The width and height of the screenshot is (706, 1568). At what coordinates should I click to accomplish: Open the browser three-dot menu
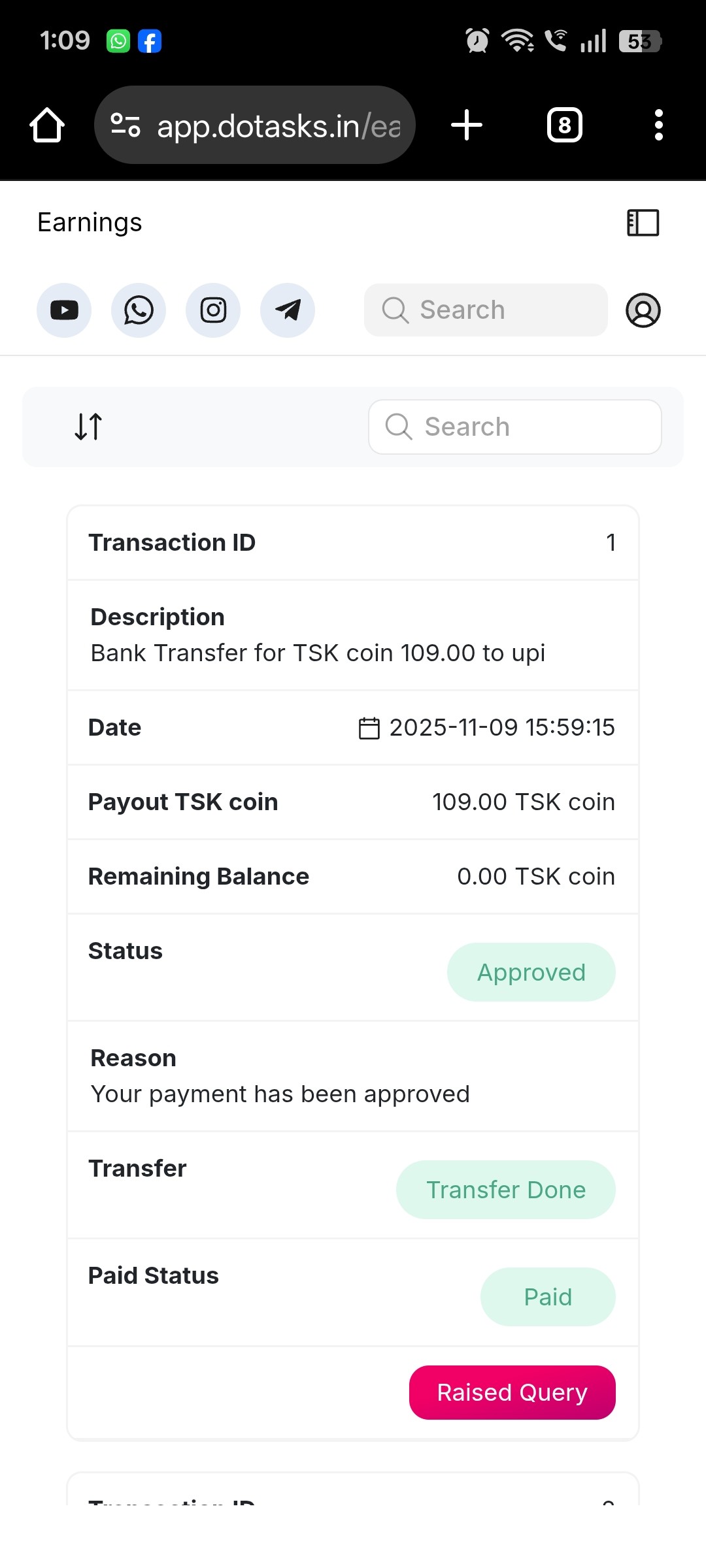(x=659, y=125)
